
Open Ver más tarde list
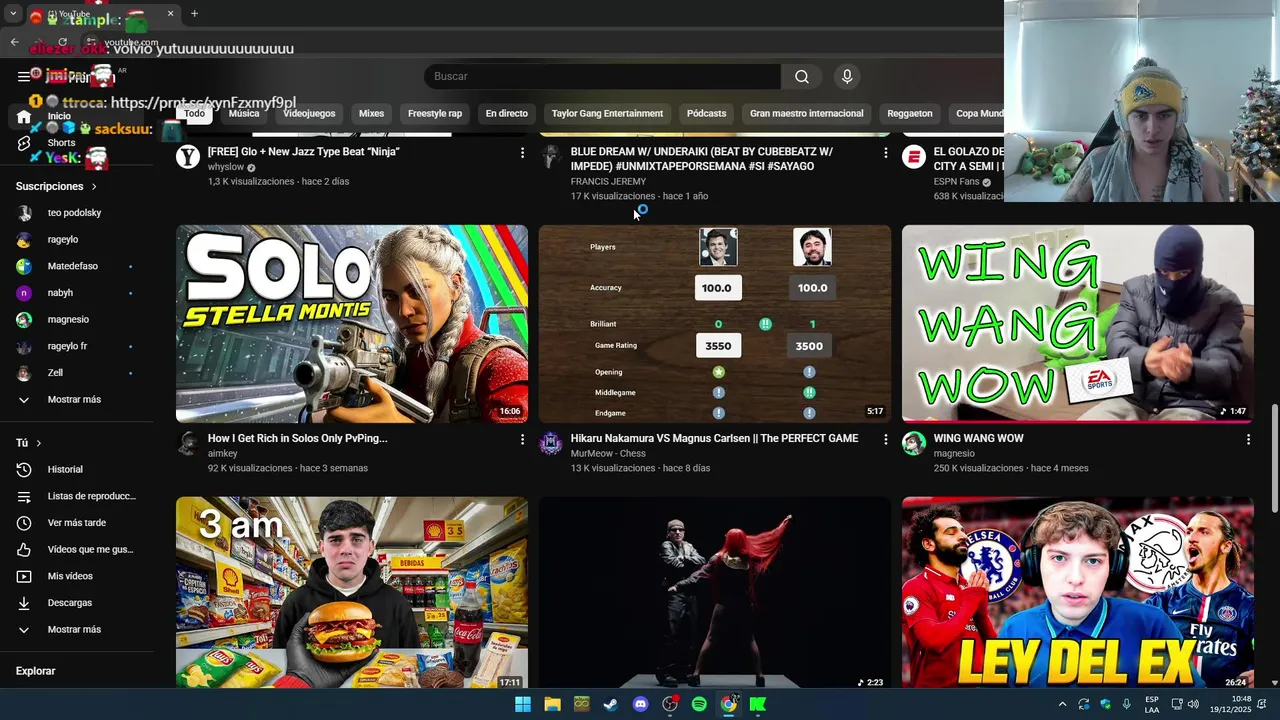coord(76,523)
